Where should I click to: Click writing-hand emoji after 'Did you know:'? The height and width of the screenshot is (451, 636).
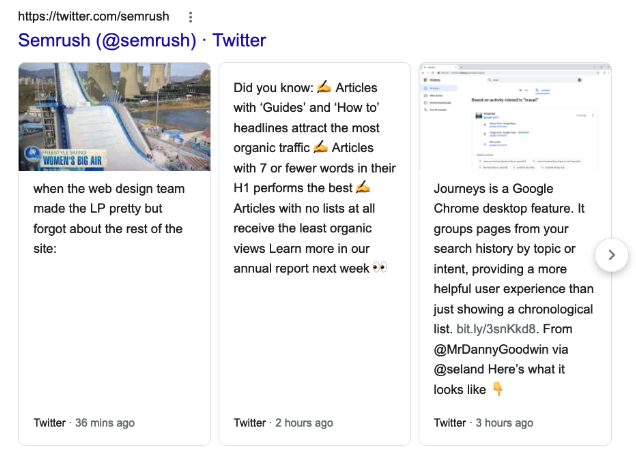point(324,87)
